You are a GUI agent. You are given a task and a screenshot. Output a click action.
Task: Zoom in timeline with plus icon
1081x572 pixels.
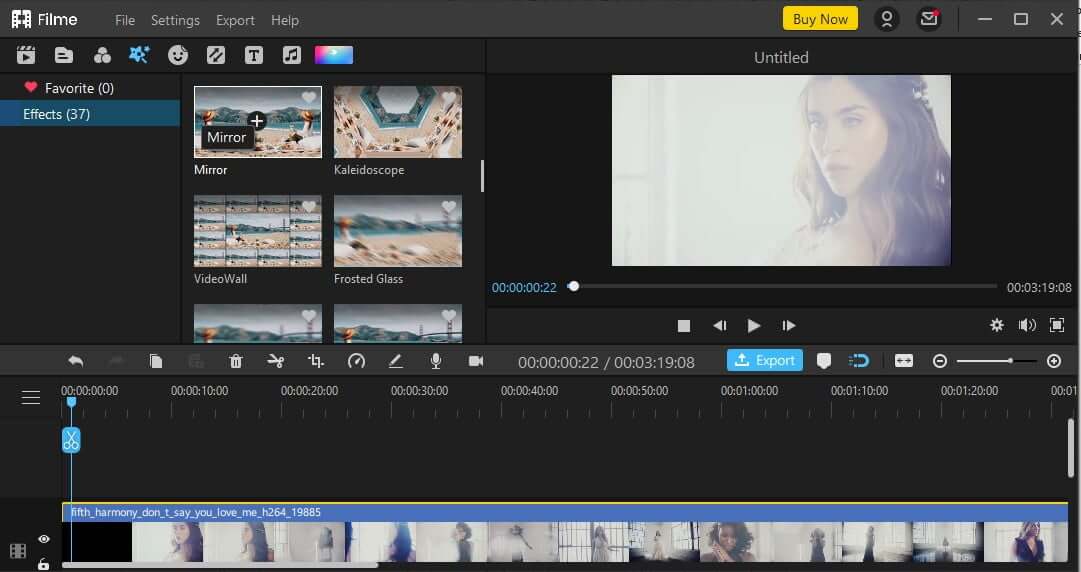click(1054, 361)
